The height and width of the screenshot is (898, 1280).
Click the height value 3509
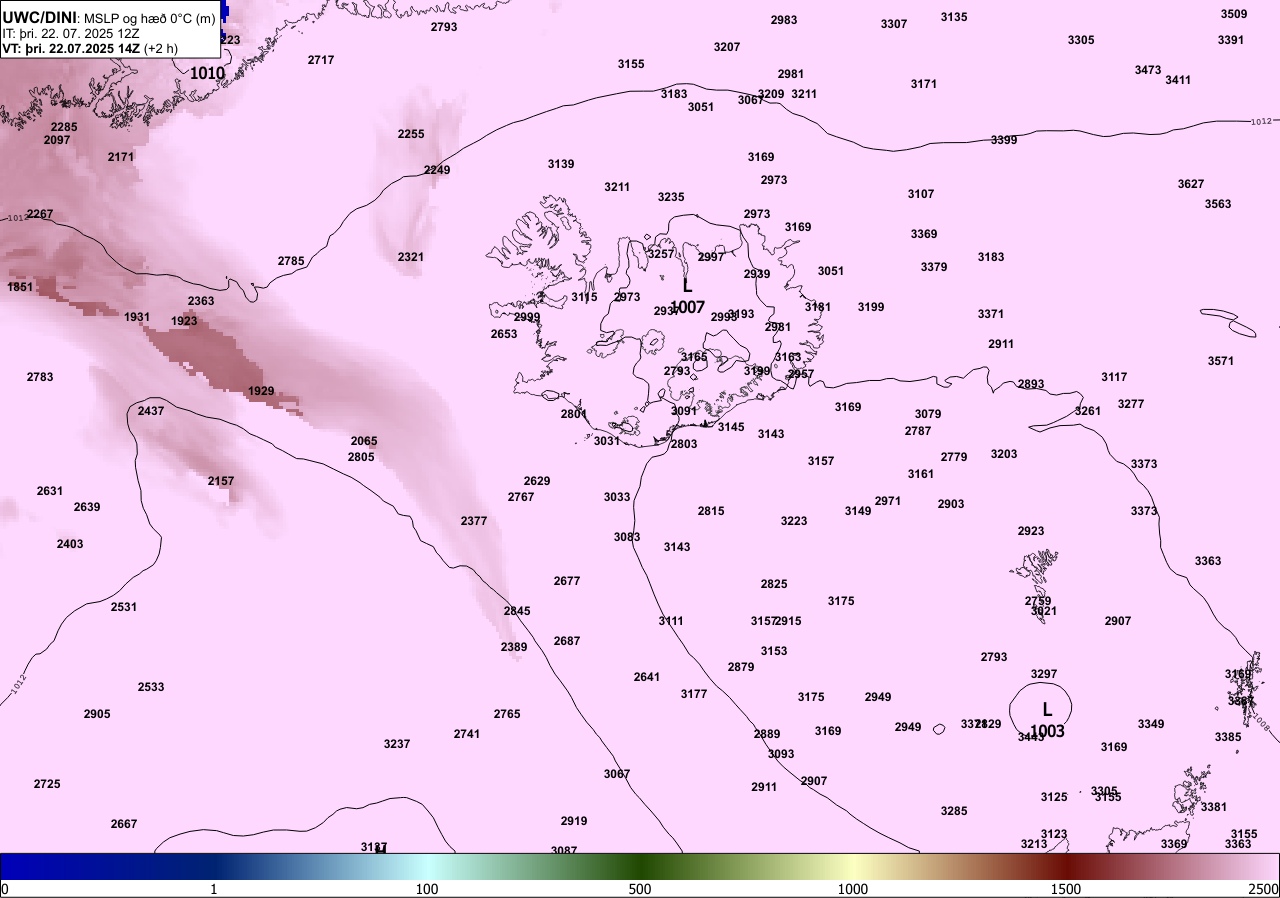[1234, 14]
